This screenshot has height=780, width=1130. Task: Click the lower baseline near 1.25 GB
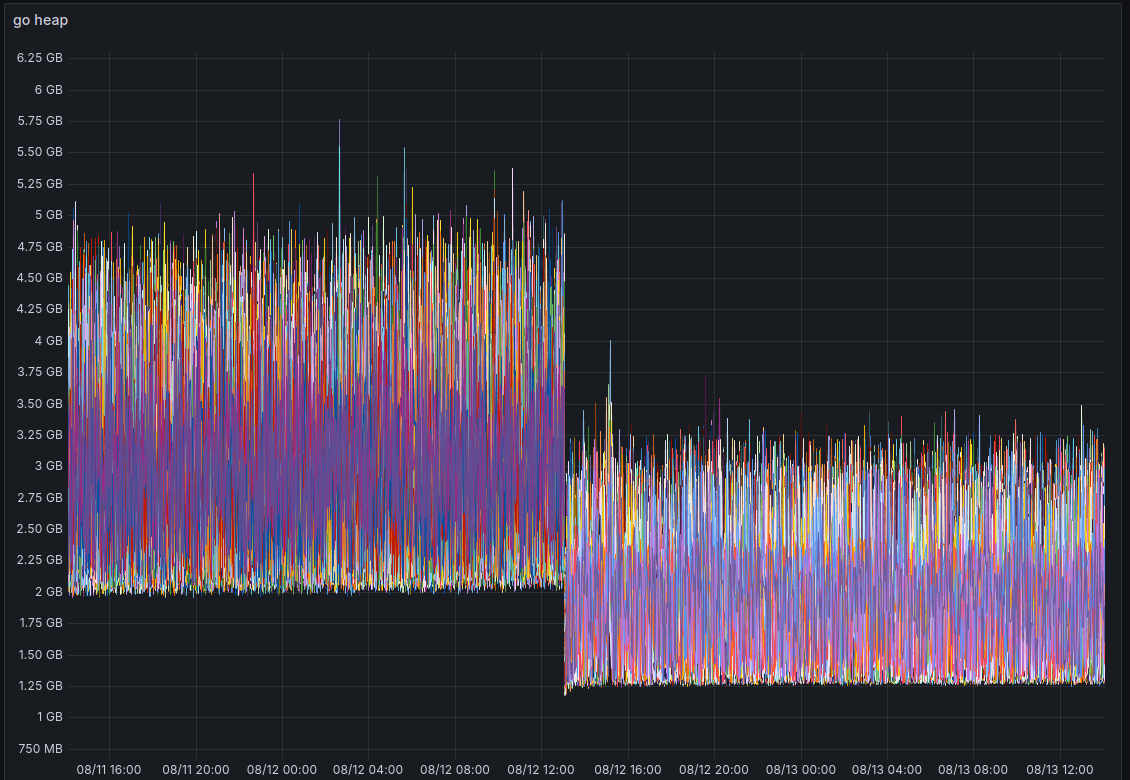coord(850,683)
